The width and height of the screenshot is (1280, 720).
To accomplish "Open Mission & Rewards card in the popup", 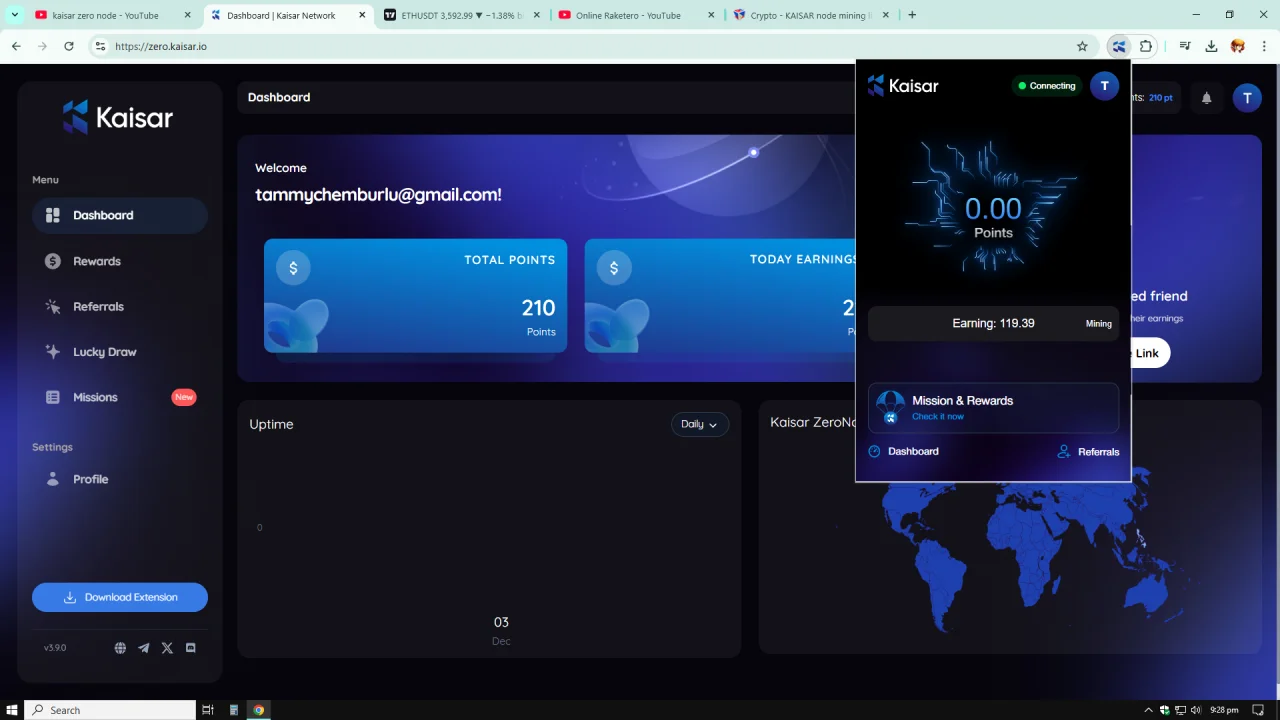I will tap(993, 408).
